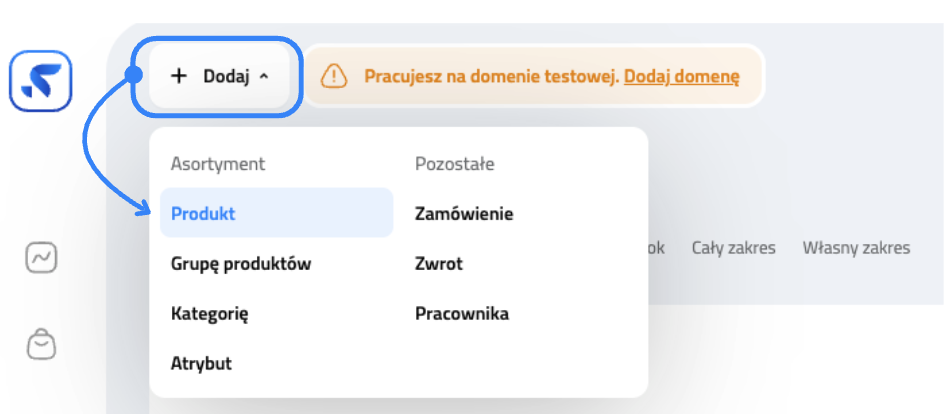Choose "Grupę produktów" in the menu

click(x=241, y=264)
